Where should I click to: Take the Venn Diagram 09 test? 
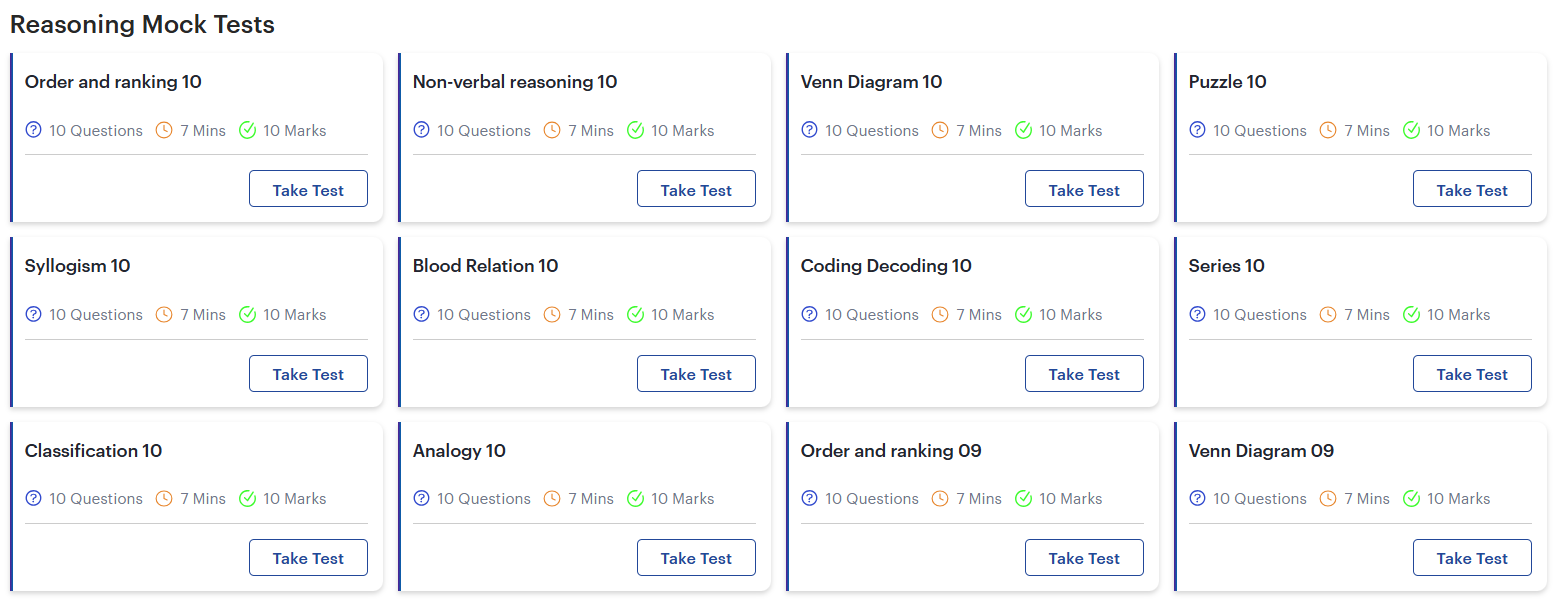pyautogui.click(x=1472, y=557)
